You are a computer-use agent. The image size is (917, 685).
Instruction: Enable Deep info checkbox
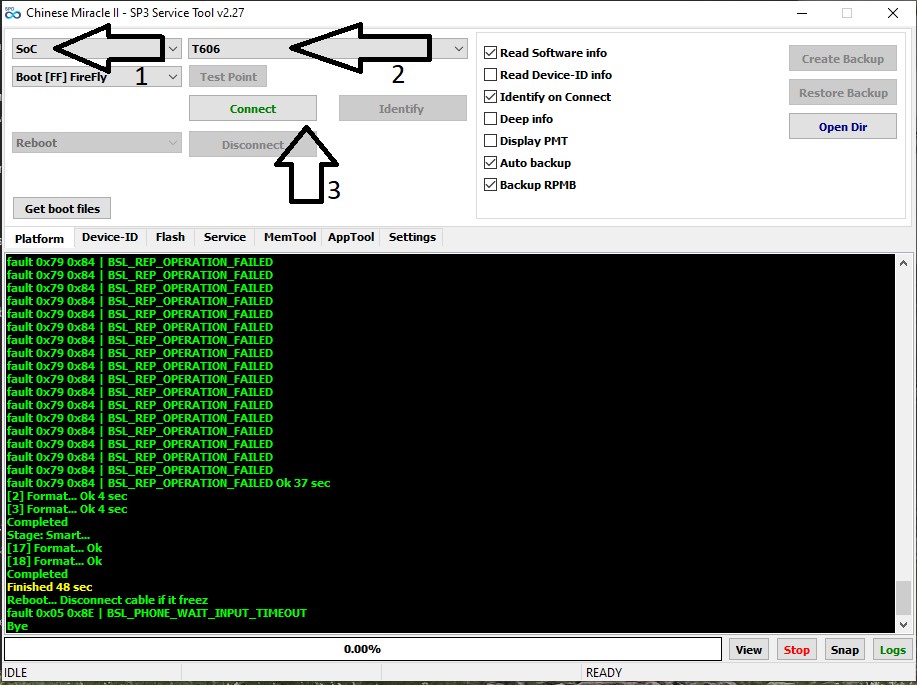tap(491, 119)
